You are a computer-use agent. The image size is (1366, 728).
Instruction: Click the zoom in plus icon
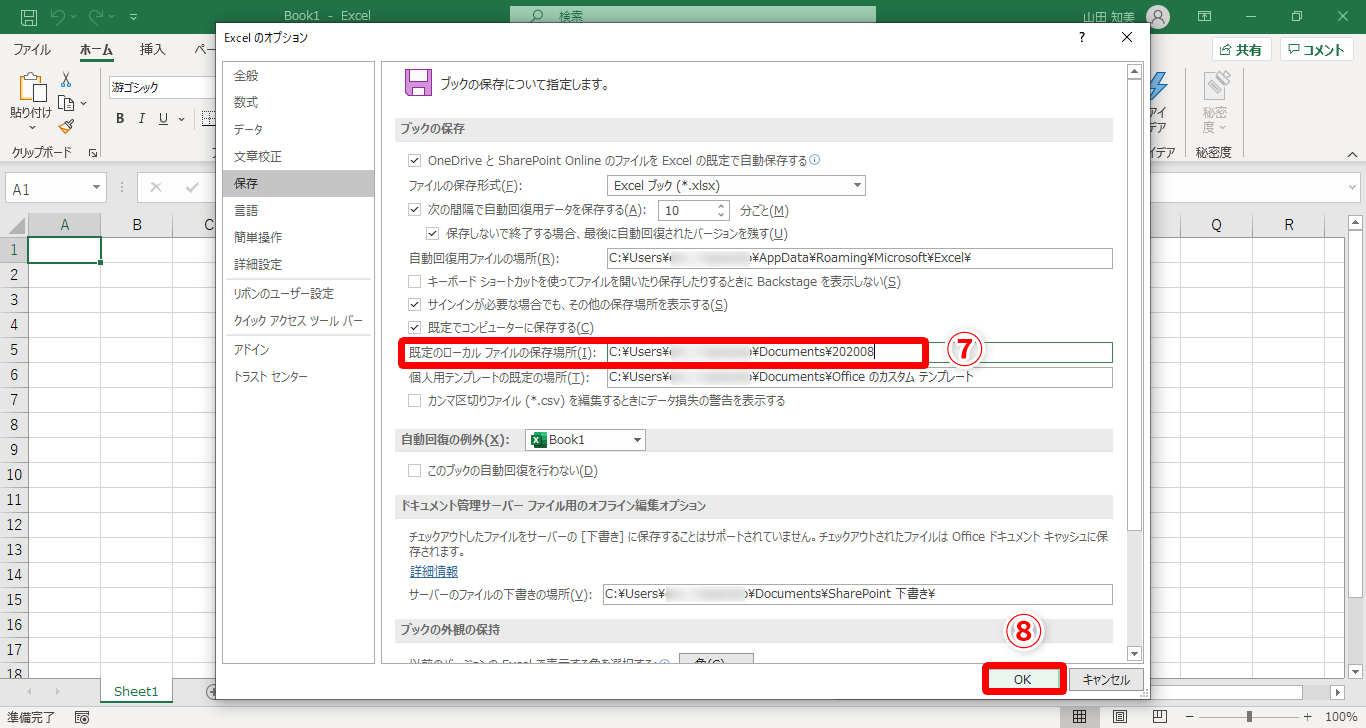(x=1307, y=717)
